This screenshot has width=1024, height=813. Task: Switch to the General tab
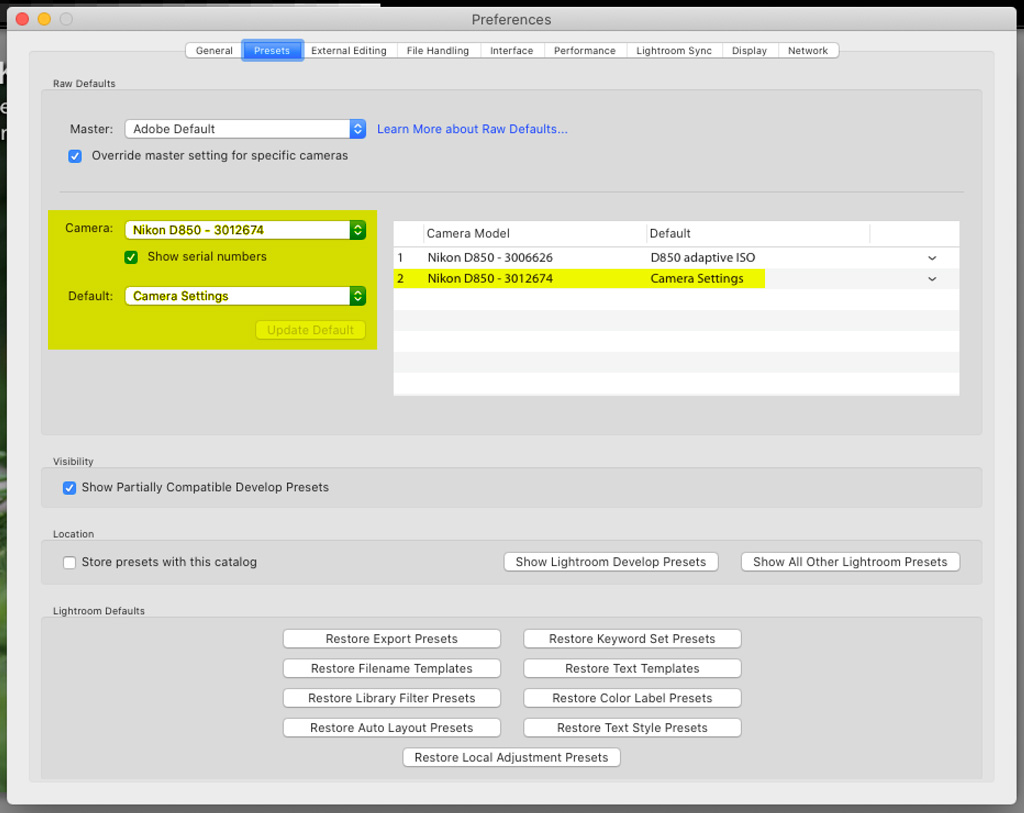214,50
